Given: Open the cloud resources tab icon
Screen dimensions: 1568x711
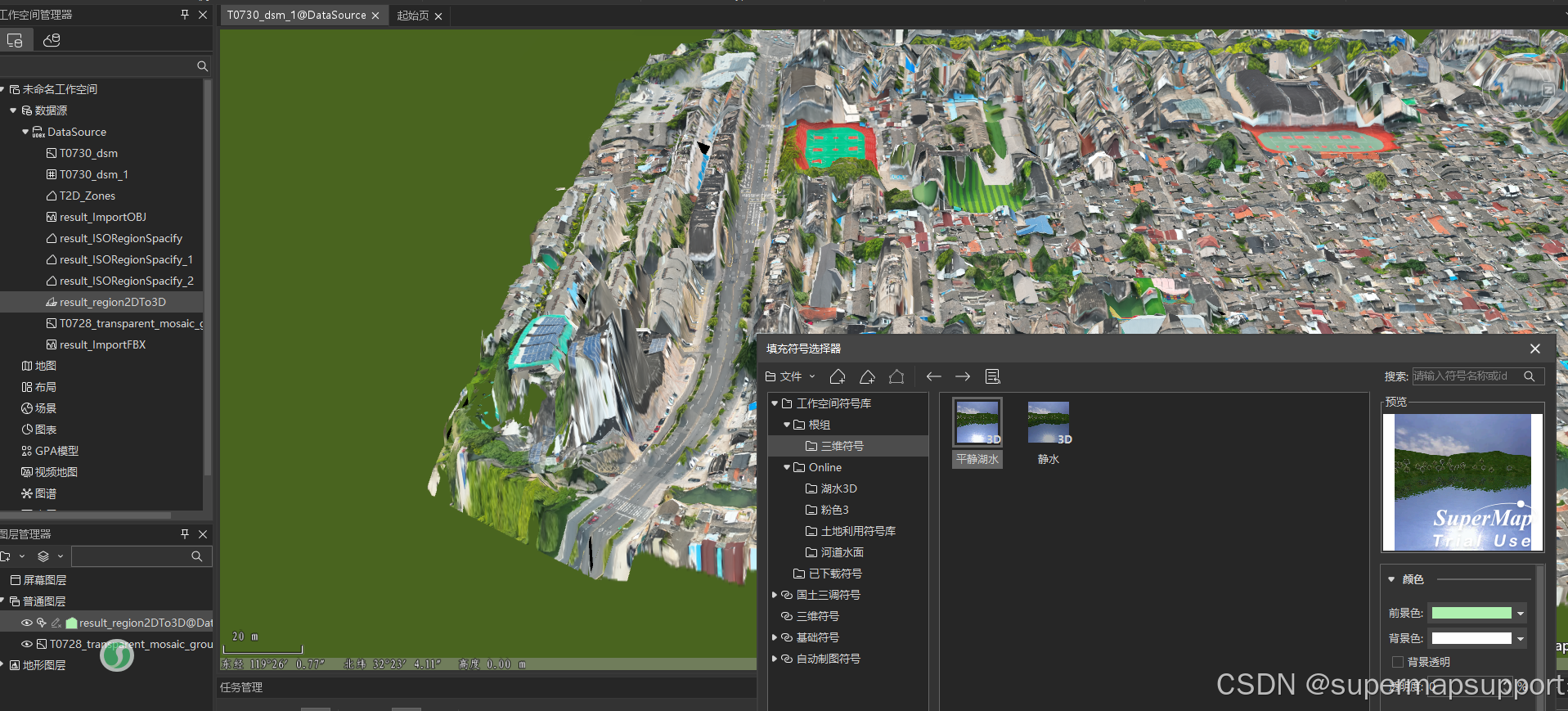Looking at the screenshot, I should [x=52, y=40].
